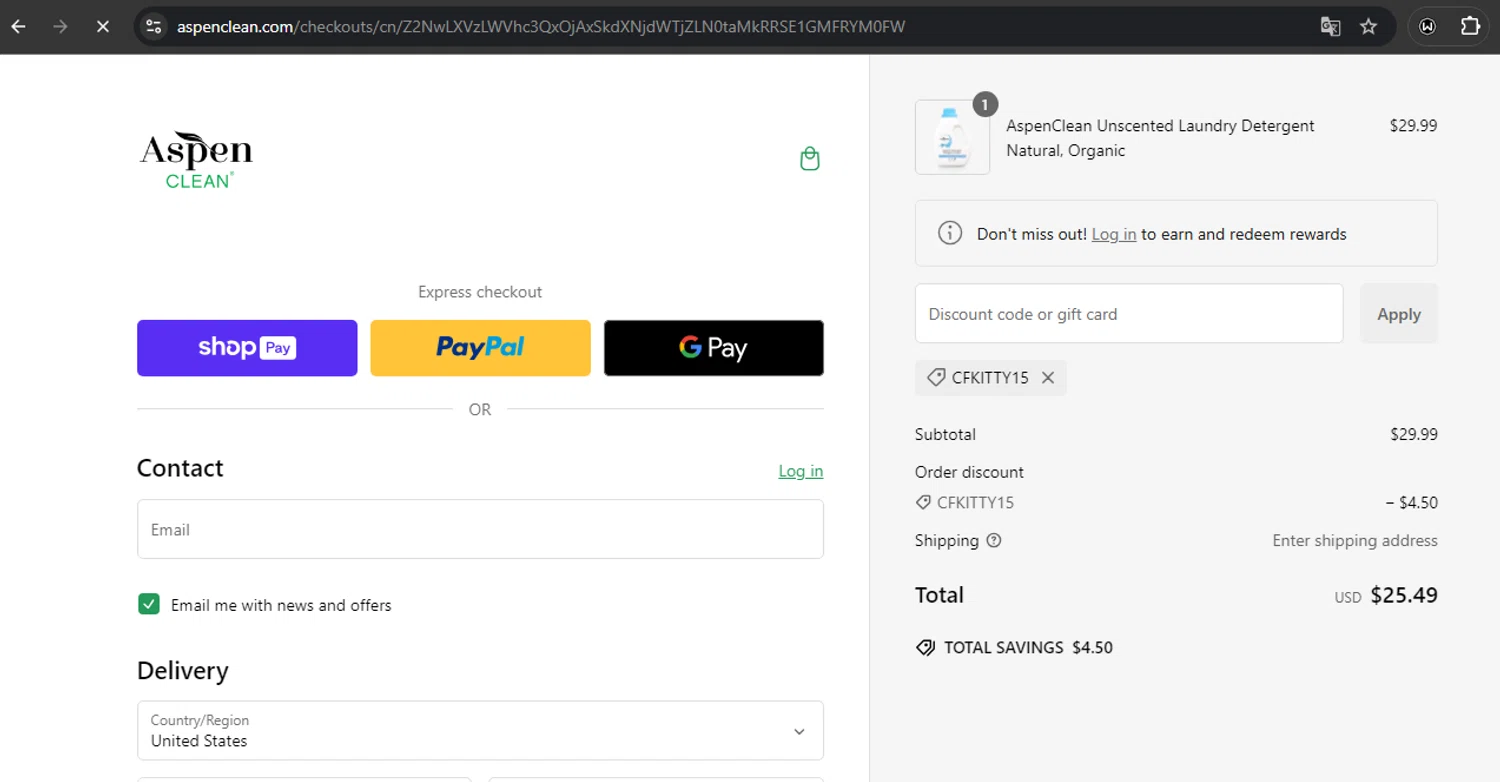Click the browser forward arrow
The height and width of the screenshot is (782, 1500).
point(60,27)
